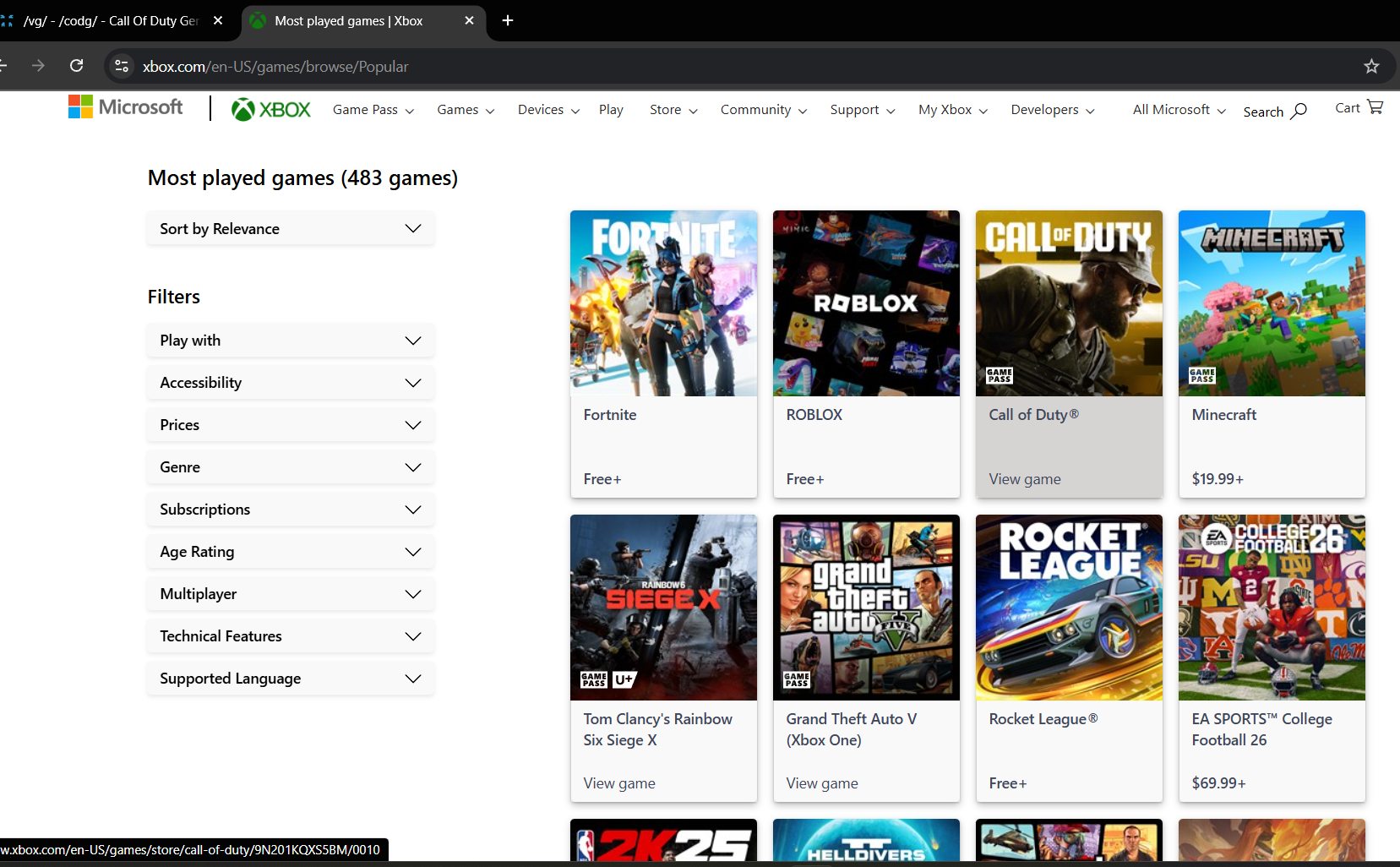This screenshot has width=1400, height=867.
Task: Expand the Community menu
Action: click(x=764, y=110)
